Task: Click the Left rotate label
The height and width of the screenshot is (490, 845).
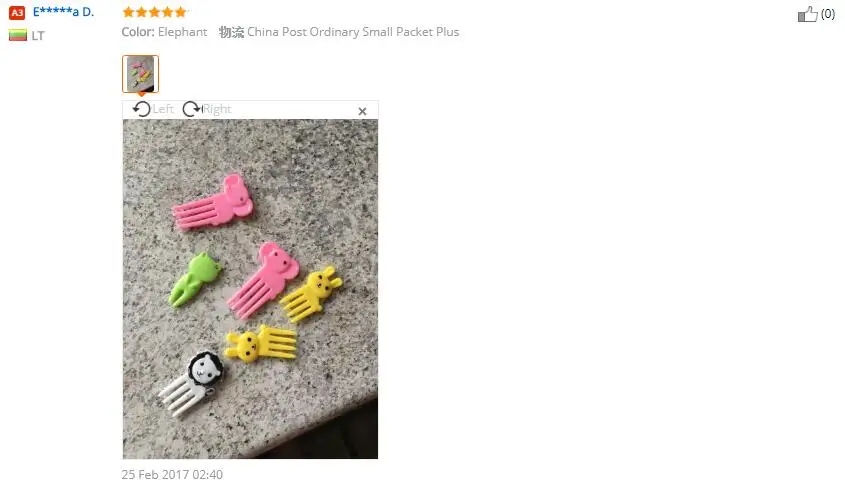Action: click(163, 109)
